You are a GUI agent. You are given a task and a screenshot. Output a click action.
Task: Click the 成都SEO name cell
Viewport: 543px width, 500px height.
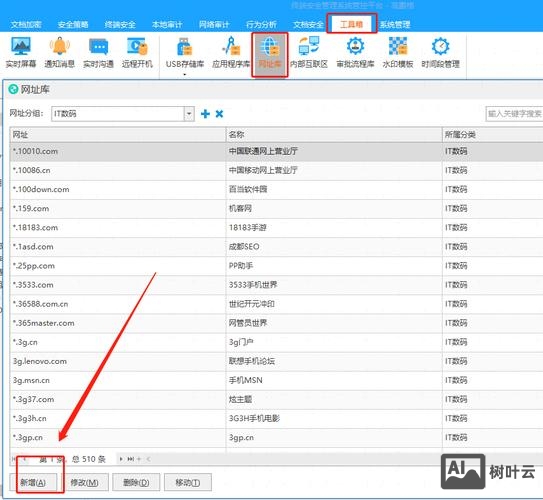click(334, 247)
